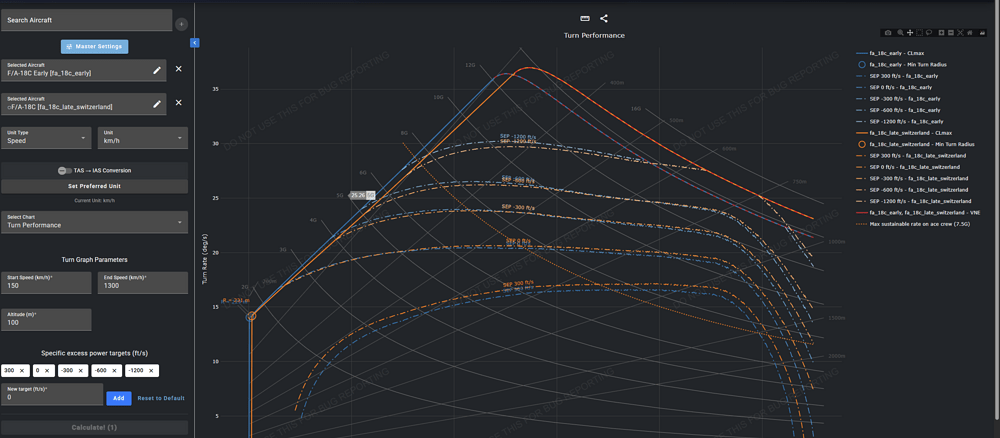The height and width of the screenshot is (438, 1000).
Task: Click the share icon above the chart
Action: click(604, 18)
